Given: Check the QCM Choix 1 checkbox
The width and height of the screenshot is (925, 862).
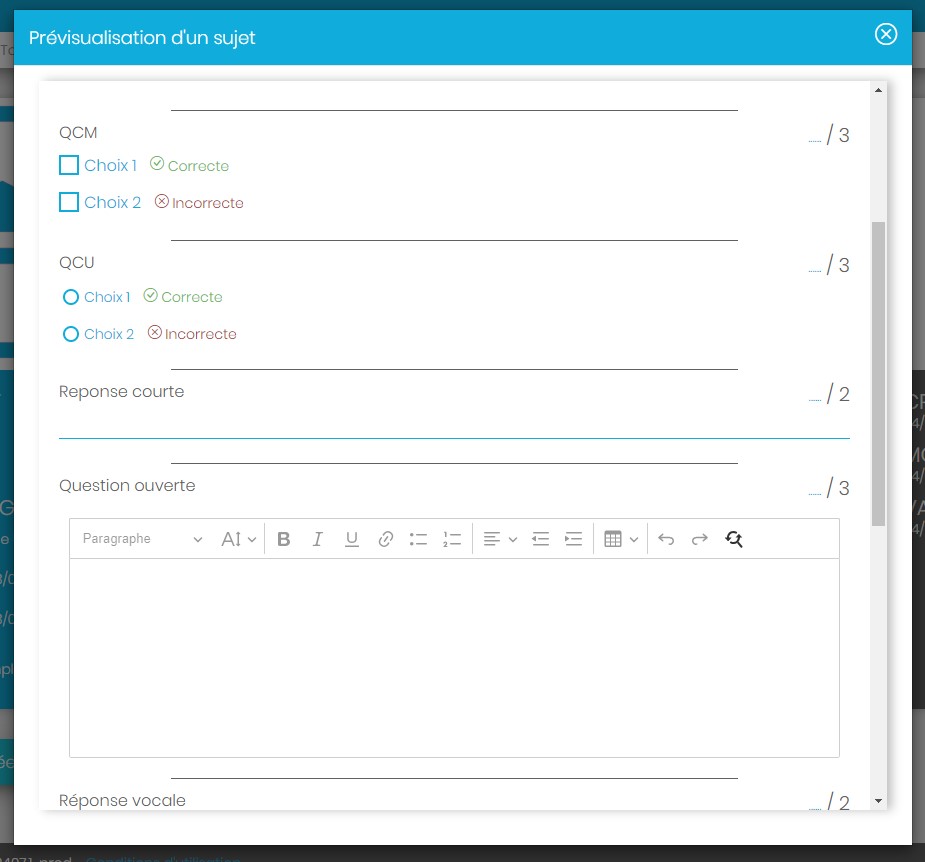Looking at the screenshot, I should tap(69, 165).
